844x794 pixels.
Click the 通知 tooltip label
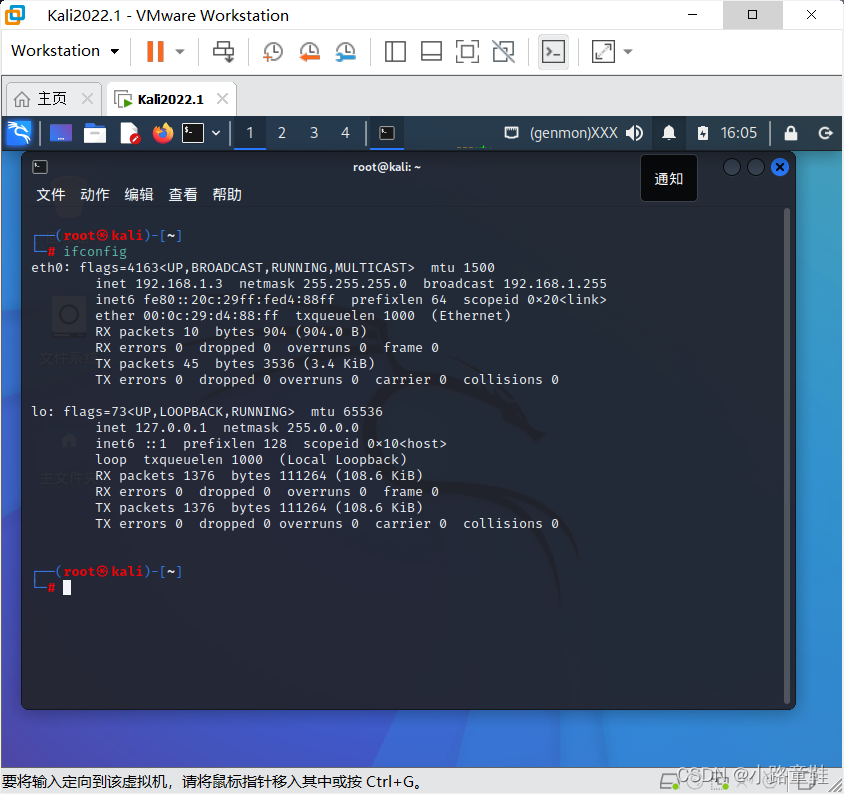click(669, 179)
